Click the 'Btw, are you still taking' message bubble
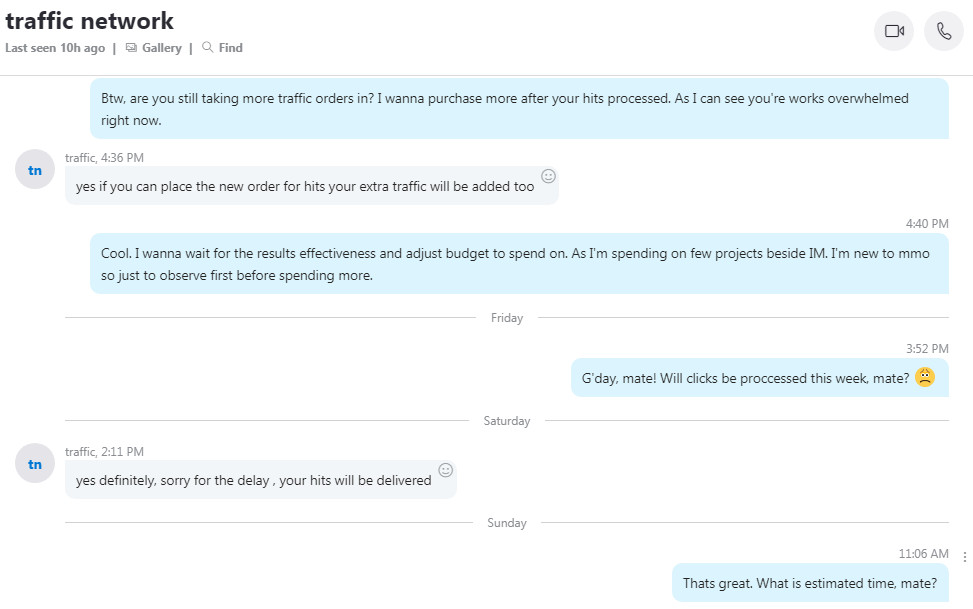Viewport: 973px width, 609px height. coord(519,109)
